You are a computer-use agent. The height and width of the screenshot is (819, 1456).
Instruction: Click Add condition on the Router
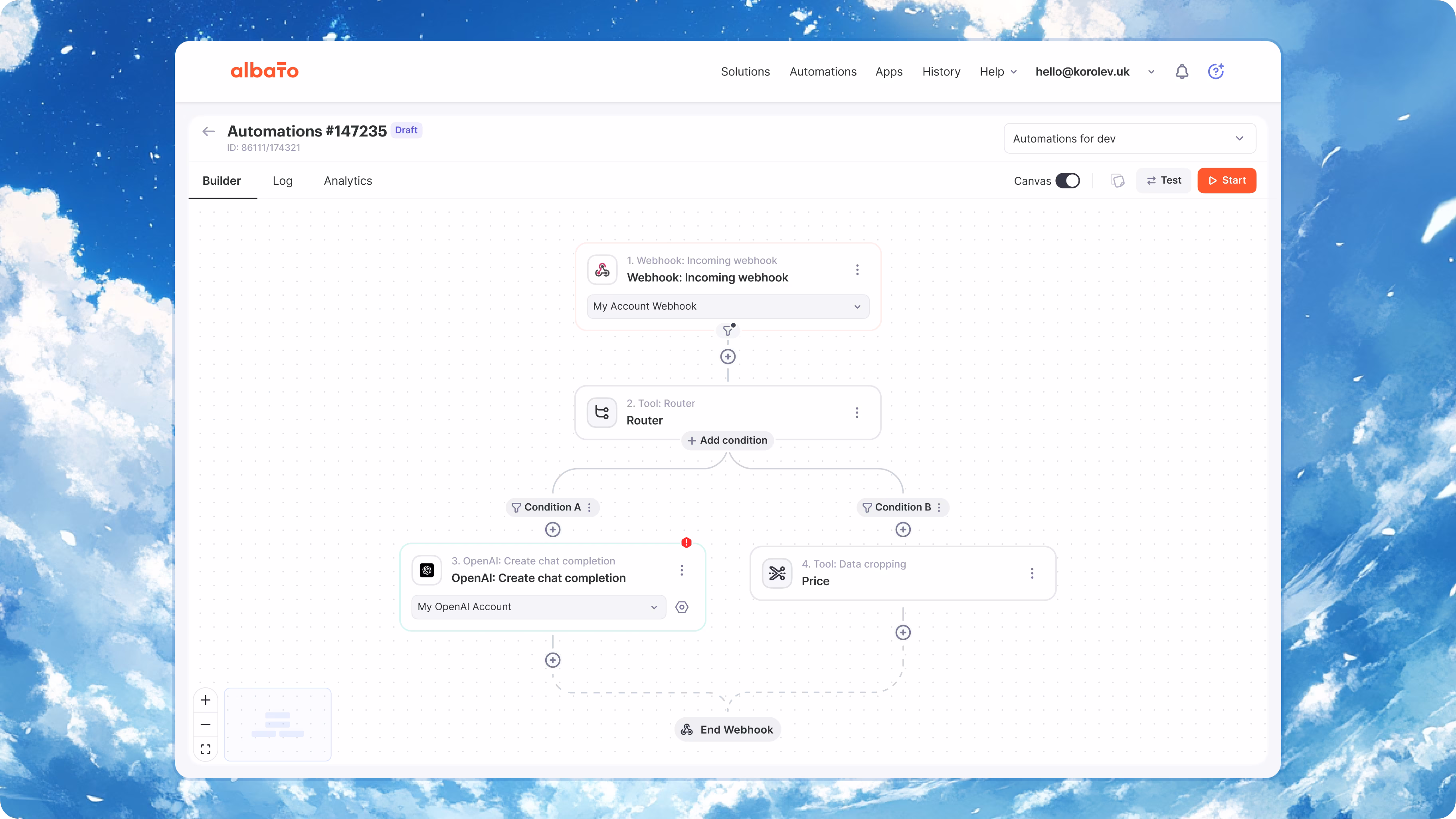(x=728, y=440)
